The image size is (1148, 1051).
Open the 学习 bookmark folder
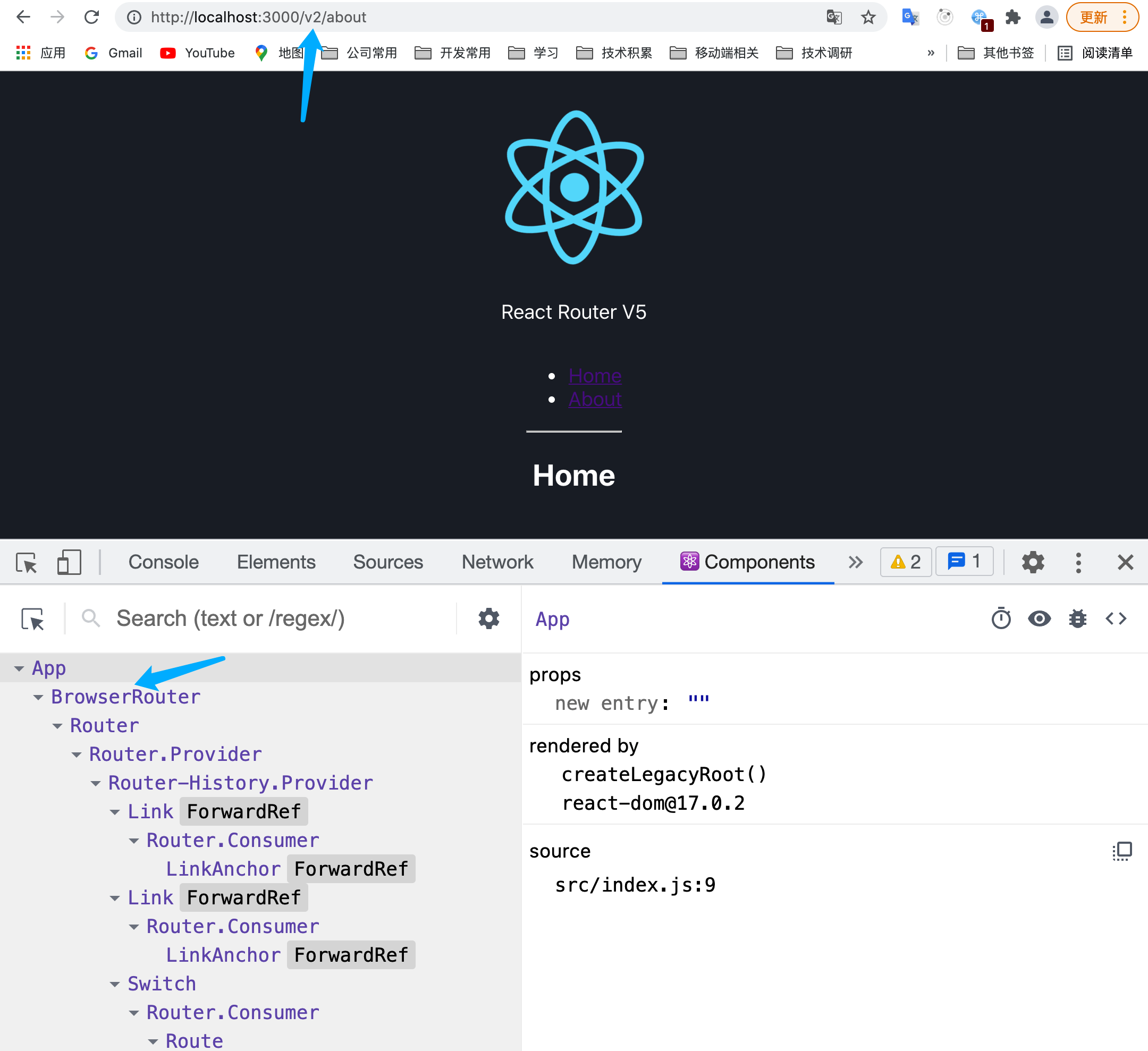coord(533,53)
